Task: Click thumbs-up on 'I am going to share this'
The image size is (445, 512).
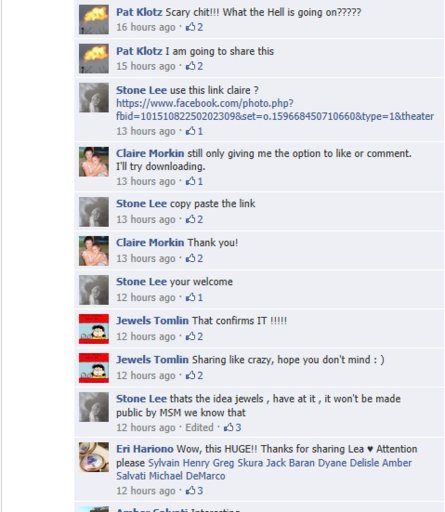Action: point(190,66)
